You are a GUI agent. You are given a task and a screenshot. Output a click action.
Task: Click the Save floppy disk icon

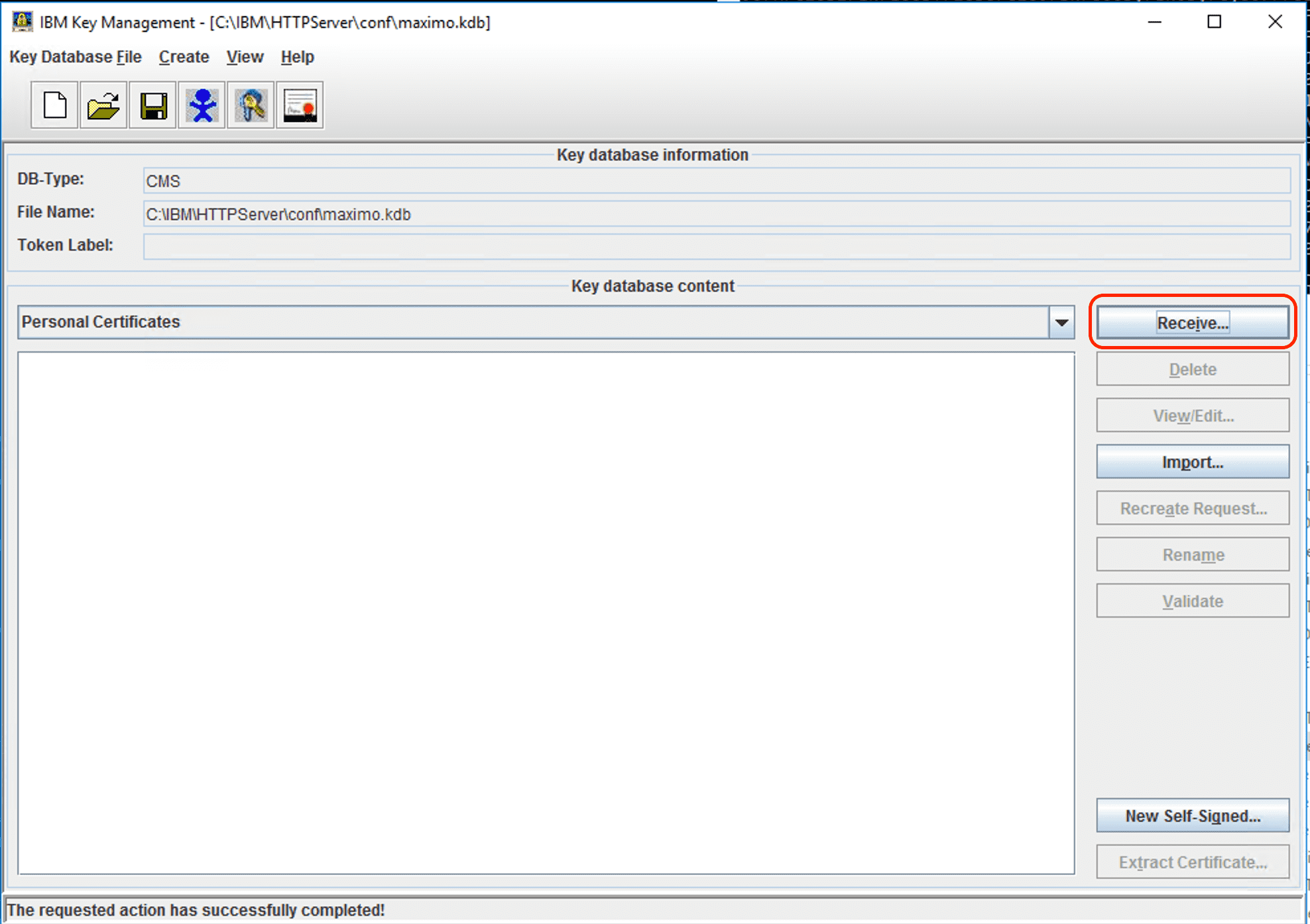152,105
